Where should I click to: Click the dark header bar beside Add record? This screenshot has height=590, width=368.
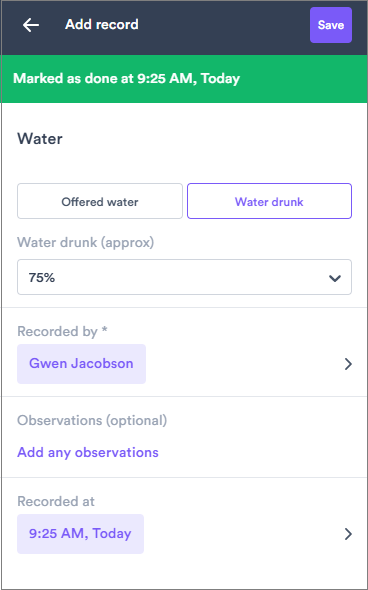(x=224, y=25)
